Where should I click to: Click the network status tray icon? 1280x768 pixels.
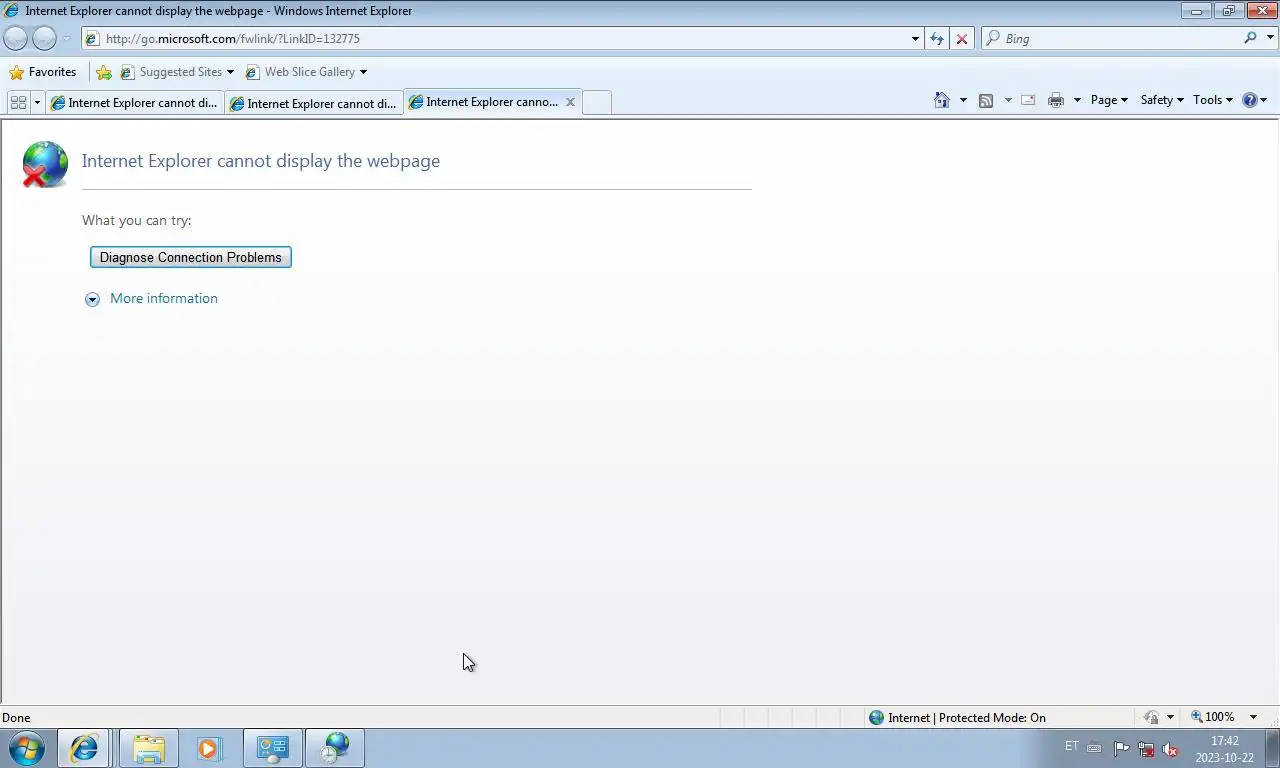[1146, 748]
